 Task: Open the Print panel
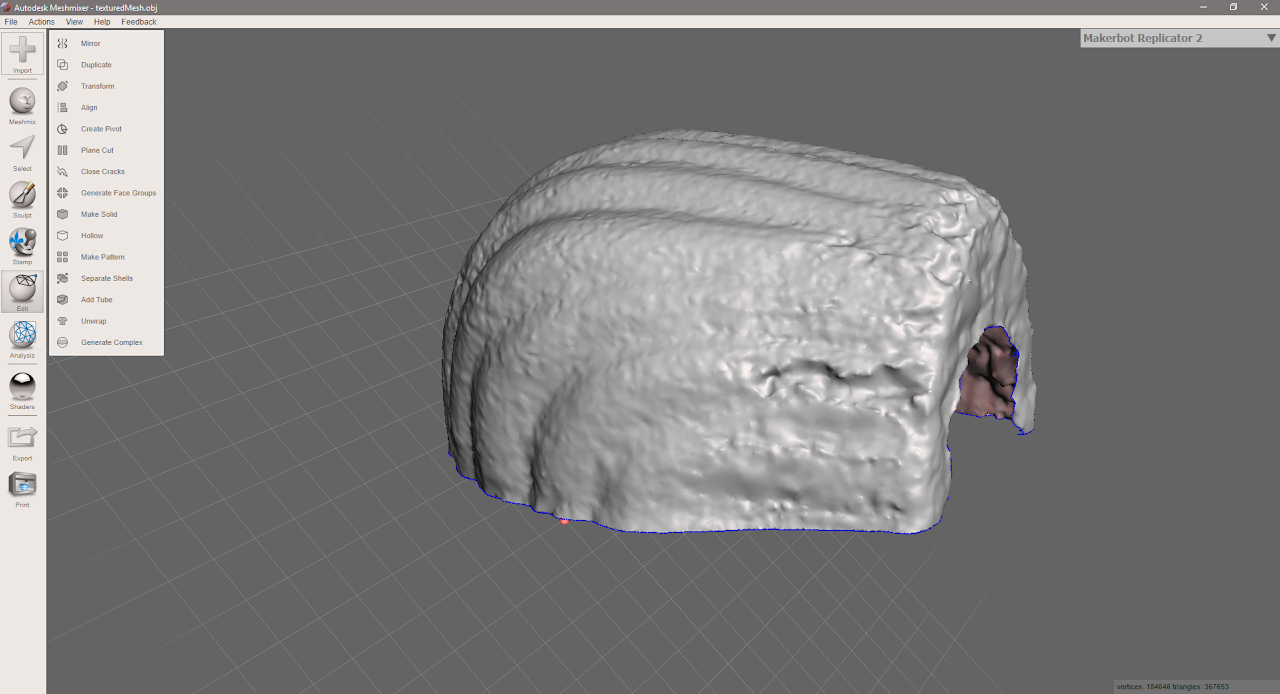[22, 487]
